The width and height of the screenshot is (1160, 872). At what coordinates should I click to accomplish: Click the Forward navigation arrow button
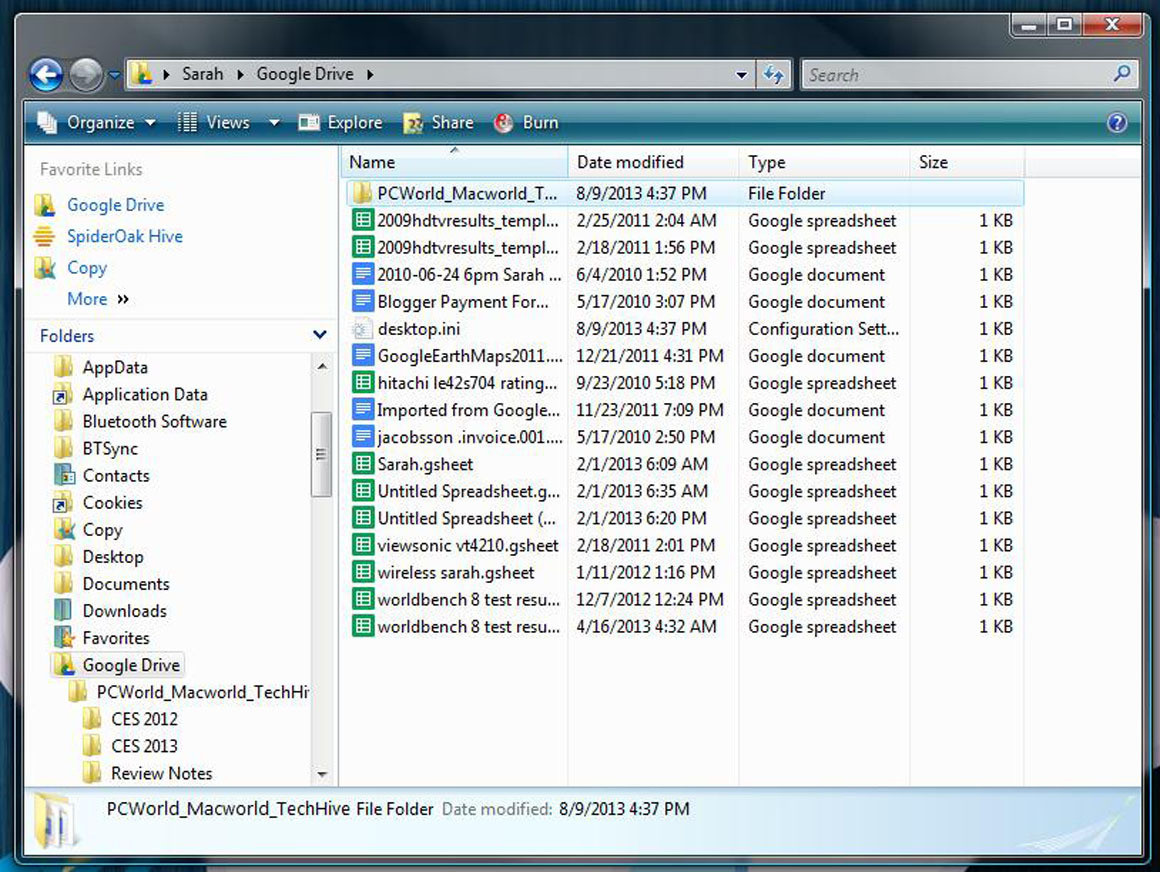coord(86,74)
